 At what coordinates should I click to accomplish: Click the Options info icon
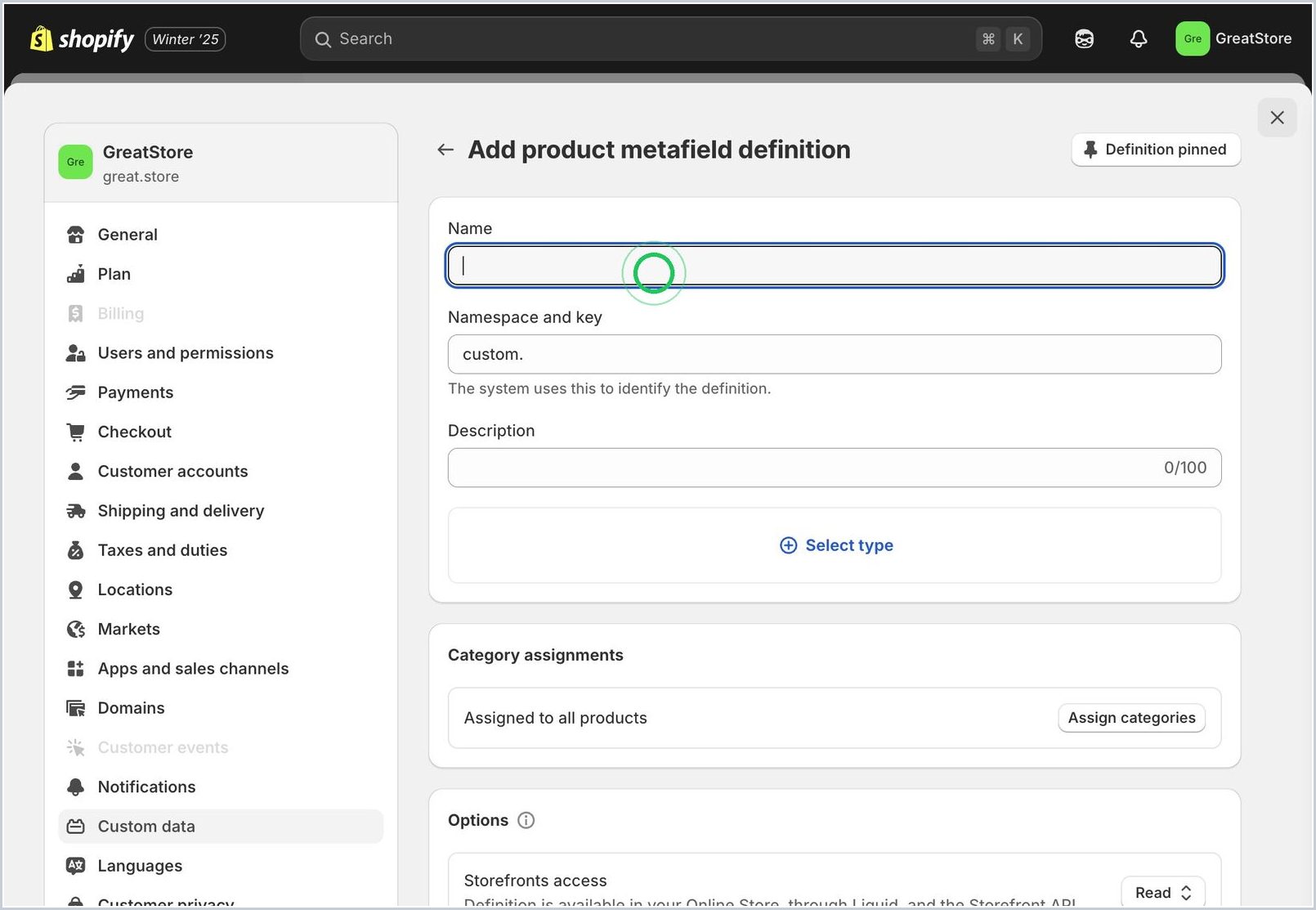coord(526,820)
